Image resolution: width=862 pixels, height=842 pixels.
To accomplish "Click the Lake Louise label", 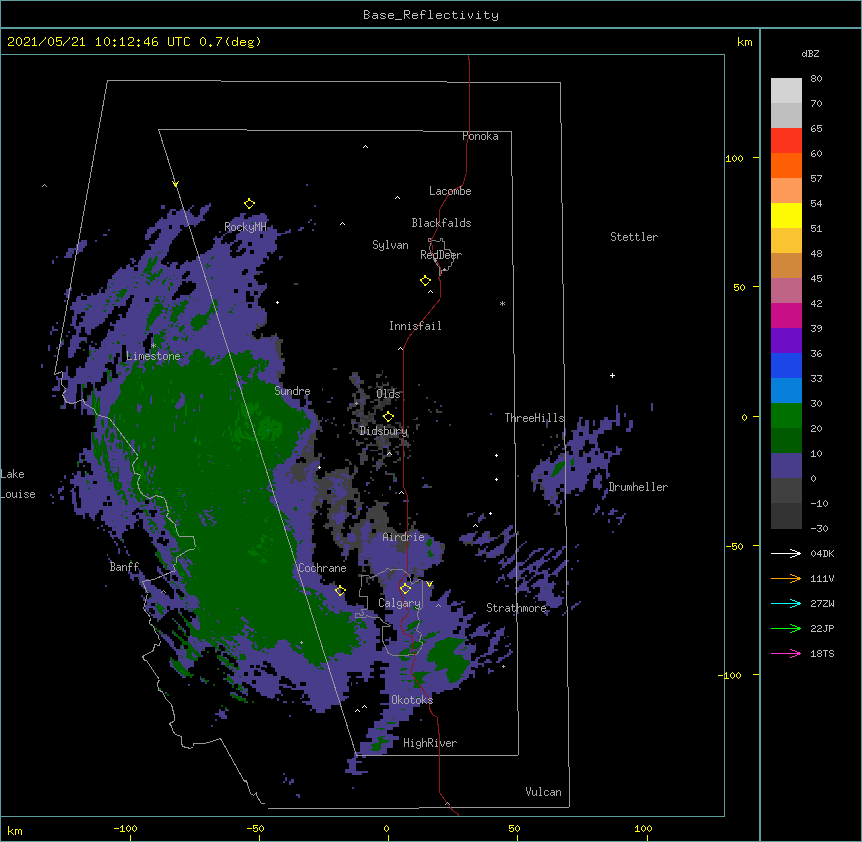I will coord(18,484).
